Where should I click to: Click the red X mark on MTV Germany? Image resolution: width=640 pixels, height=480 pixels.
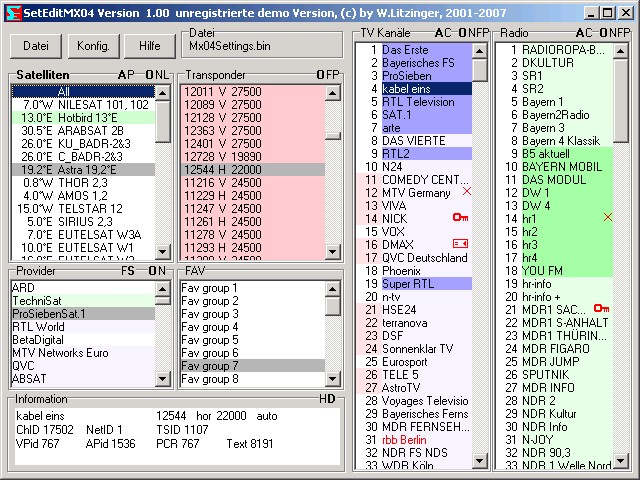467,191
